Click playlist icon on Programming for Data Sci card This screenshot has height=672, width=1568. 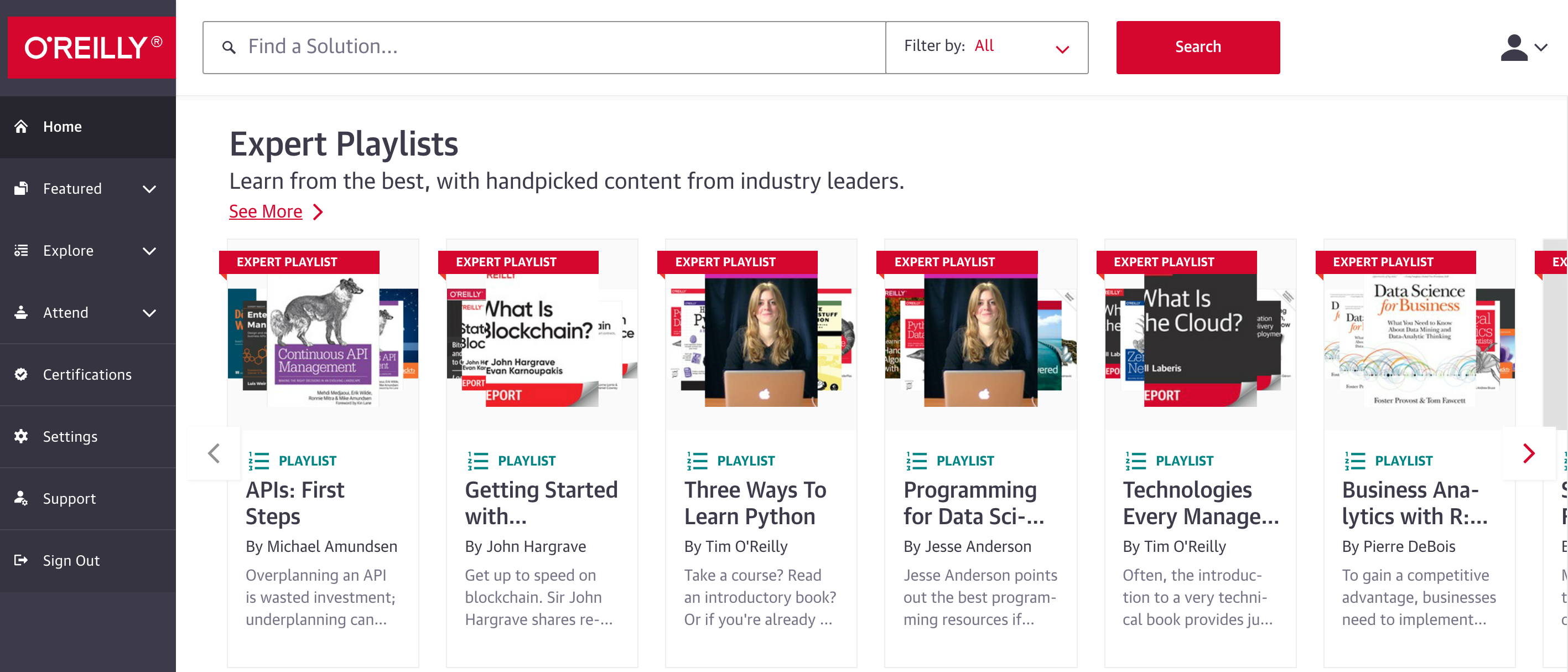916,461
